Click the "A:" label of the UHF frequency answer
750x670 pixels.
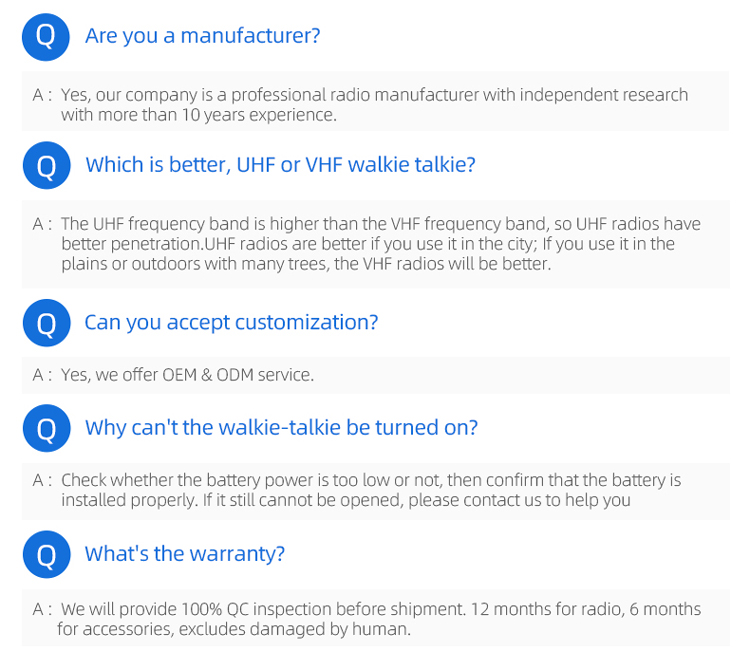click(42, 224)
